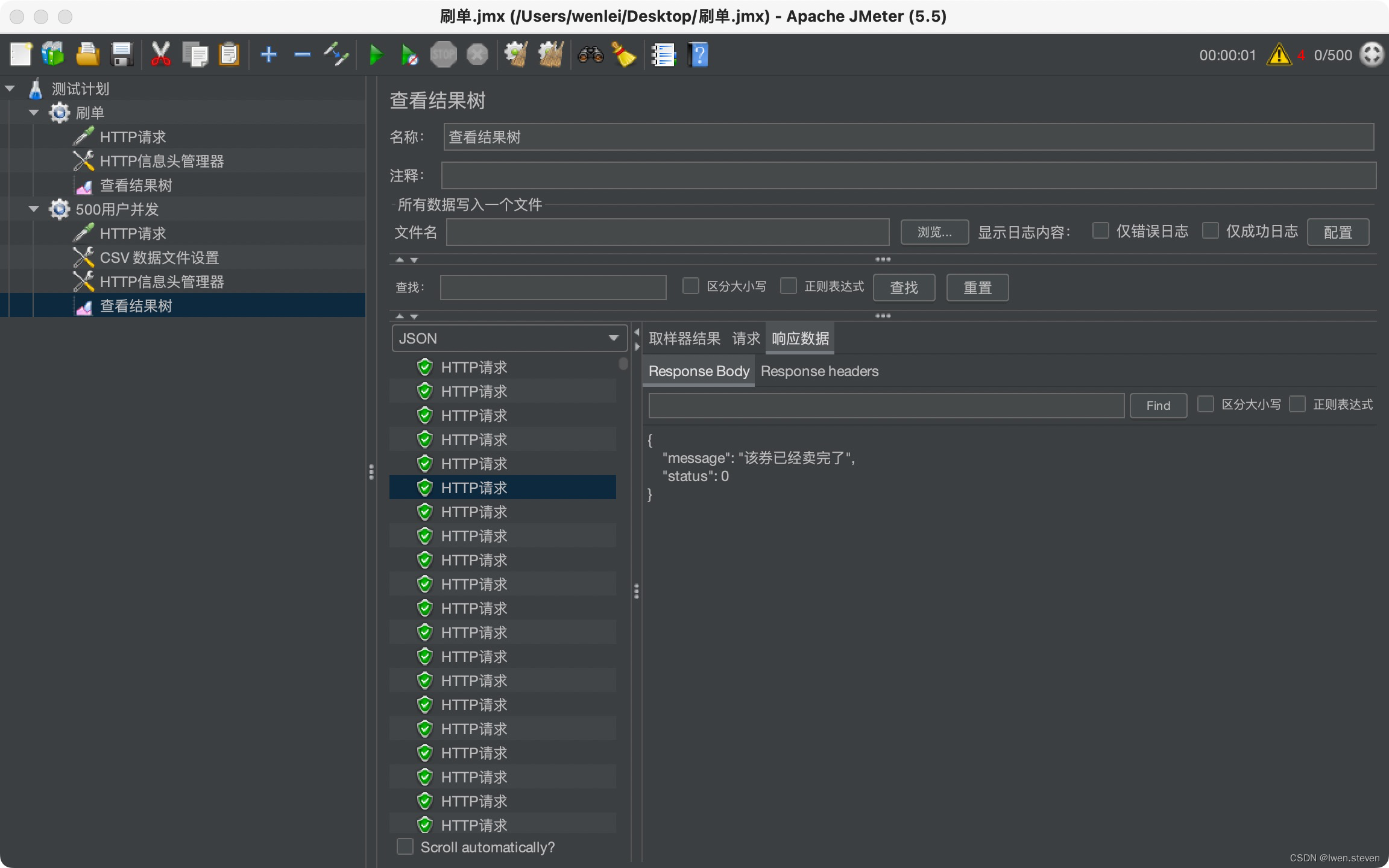Click the Stop test icon
The height and width of the screenshot is (868, 1389).
pyautogui.click(x=444, y=55)
